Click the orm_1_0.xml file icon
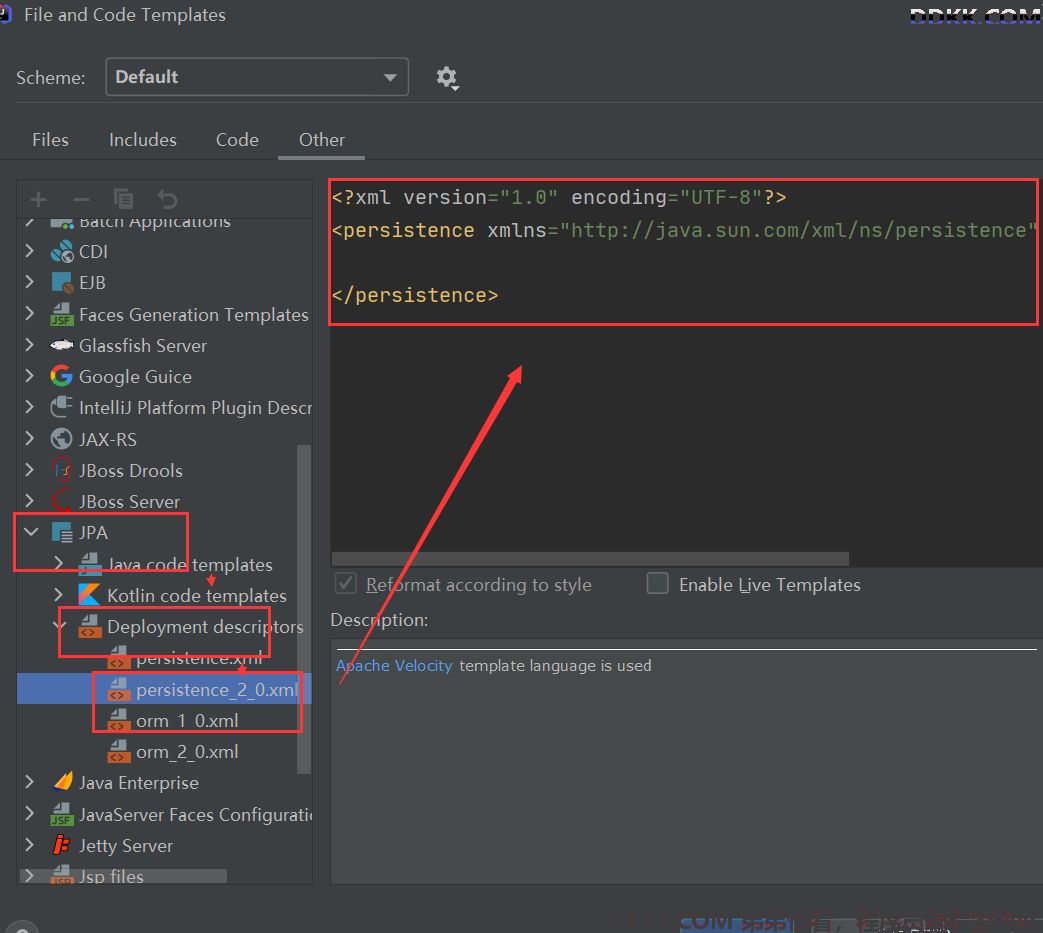This screenshot has height=933, width=1043. [118, 720]
